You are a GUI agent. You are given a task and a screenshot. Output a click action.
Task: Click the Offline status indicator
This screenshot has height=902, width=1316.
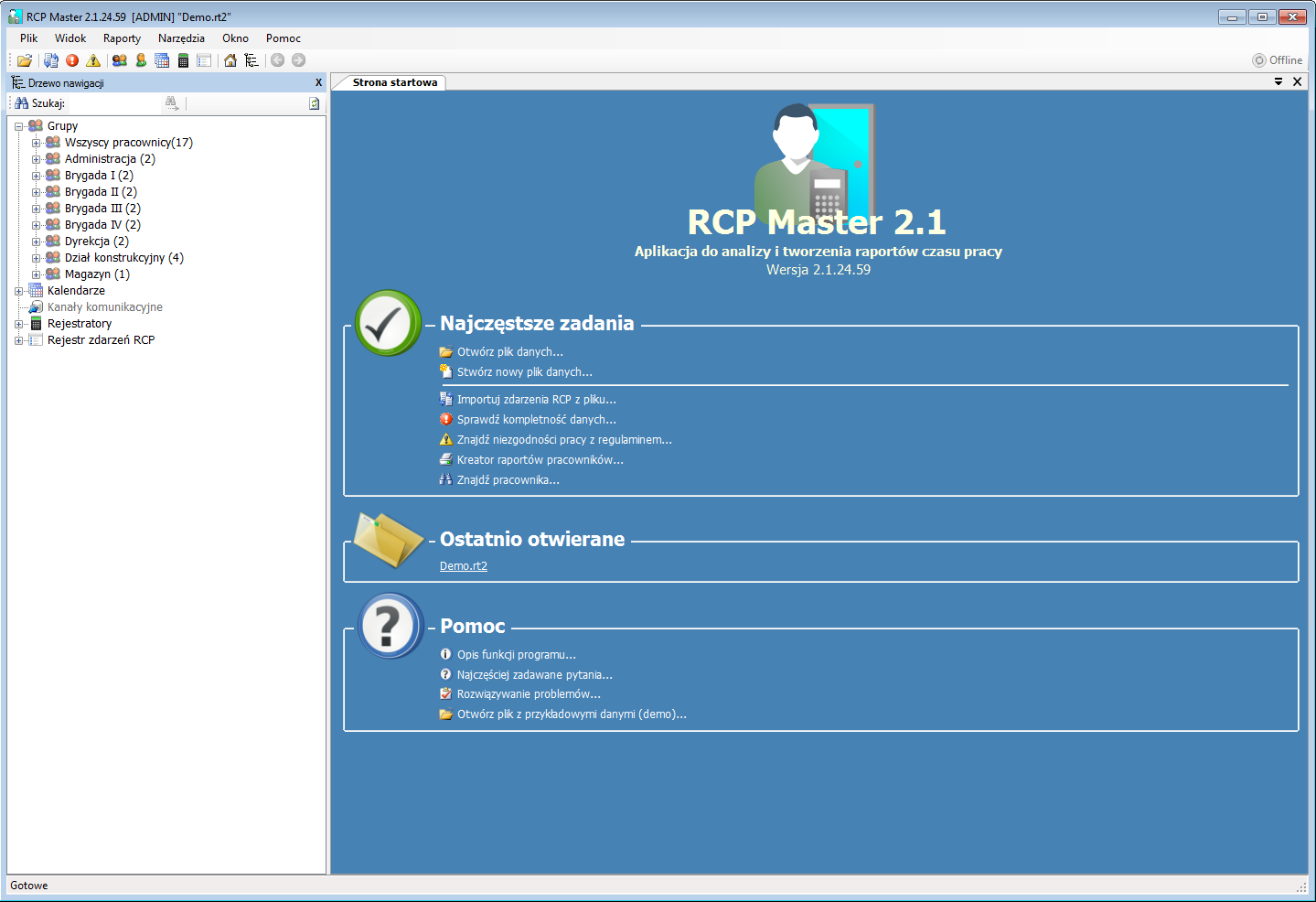coord(1278,60)
